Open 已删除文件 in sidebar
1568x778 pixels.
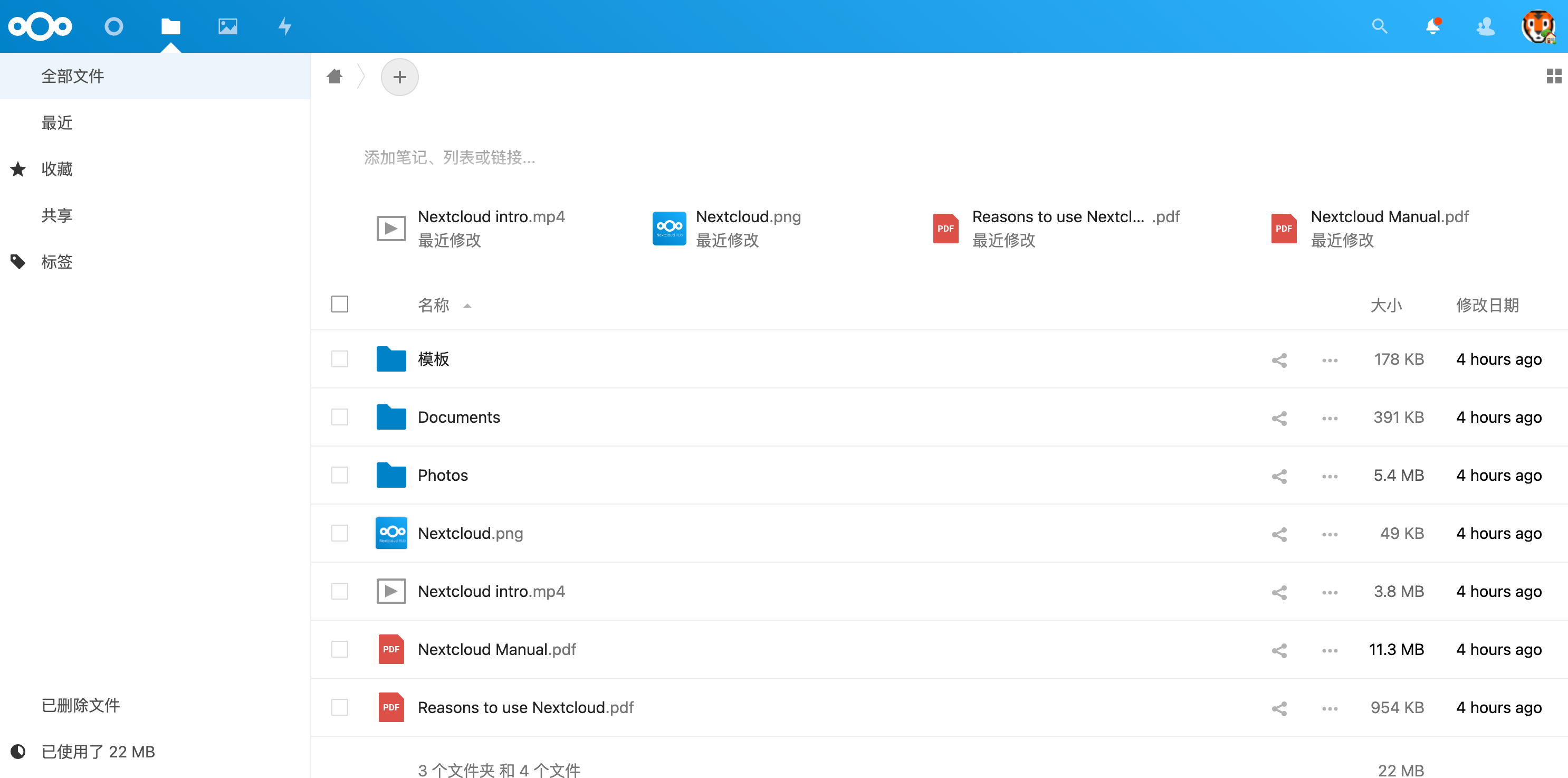click(x=155, y=705)
